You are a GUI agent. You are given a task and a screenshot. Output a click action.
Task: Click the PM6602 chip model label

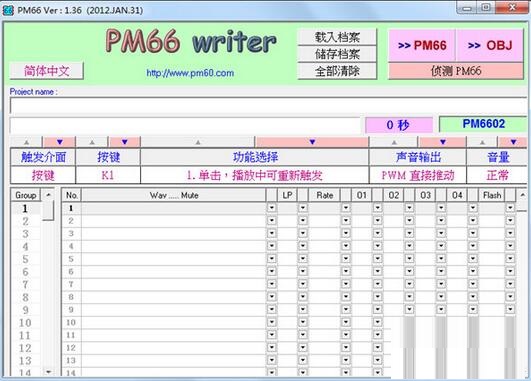pos(483,124)
